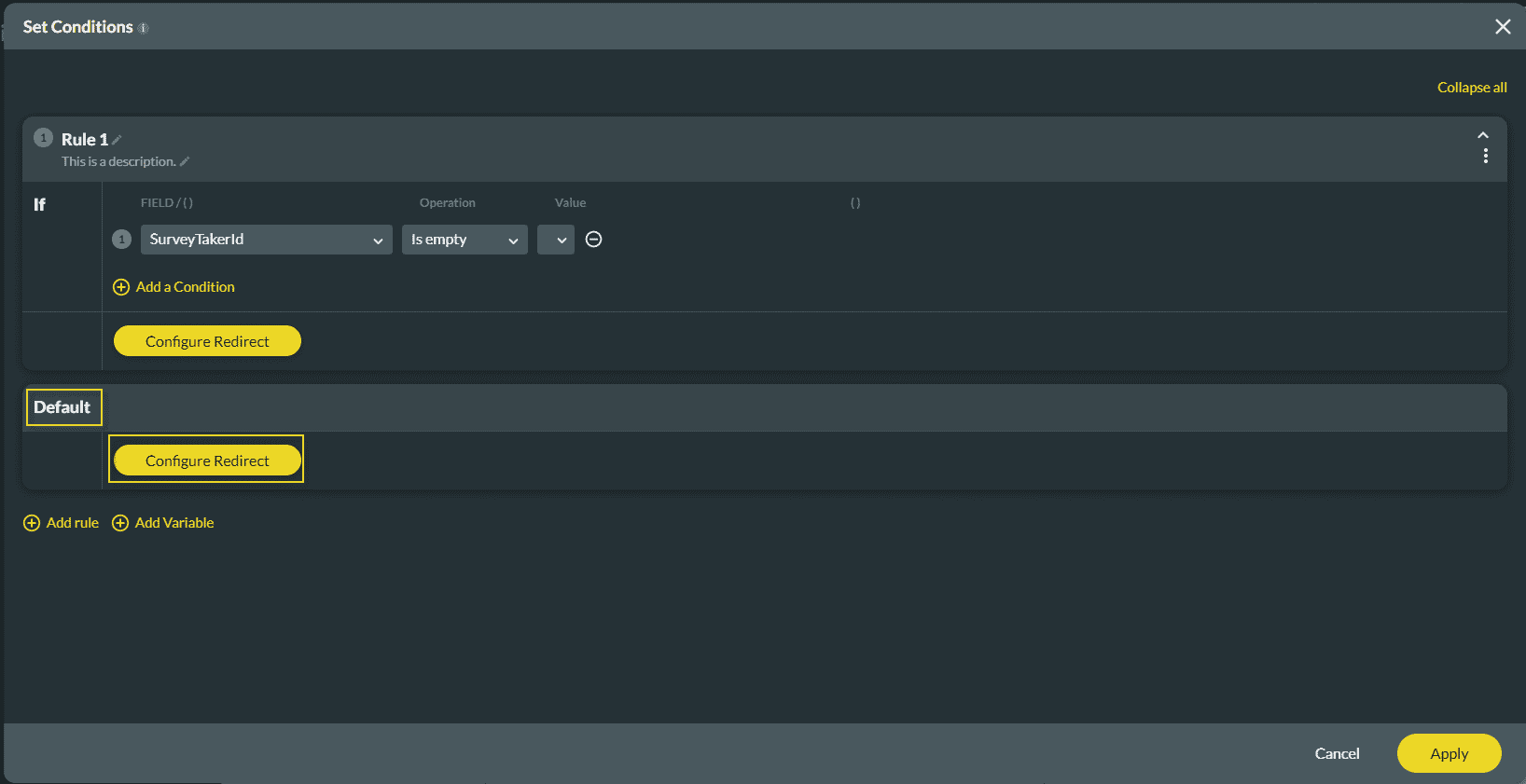This screenshot has height=784, width=1526.
Task: Edit the rule description via pencil icon
Action: tap(185, 161)
